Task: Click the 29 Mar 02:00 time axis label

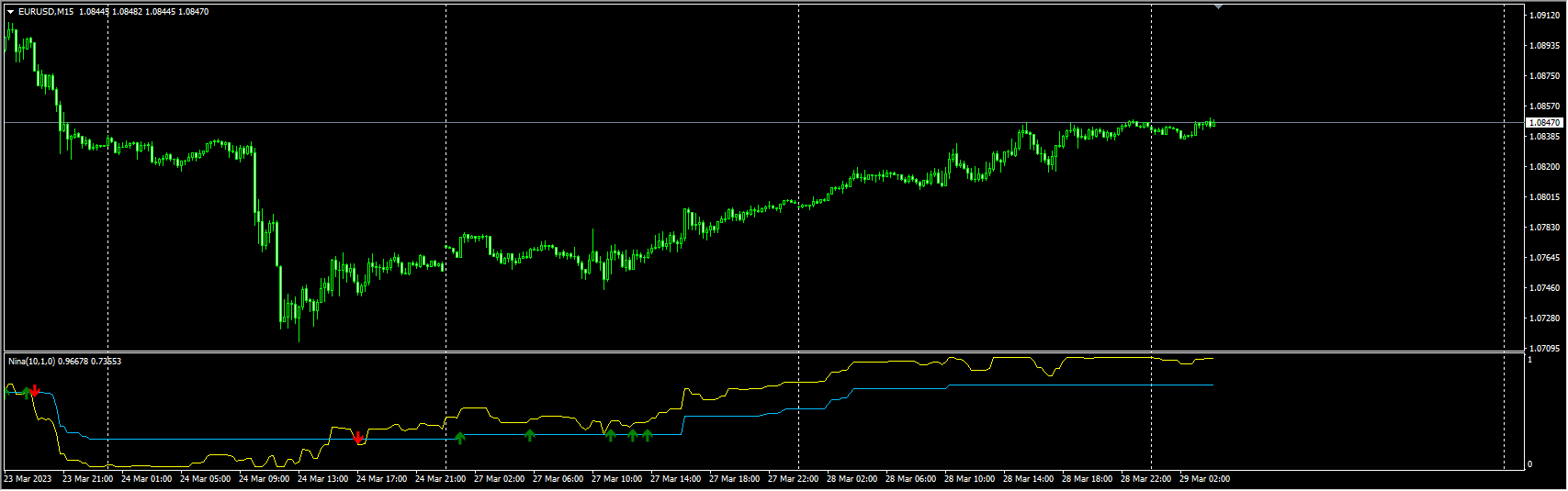Action: [x=1204, y=479]
